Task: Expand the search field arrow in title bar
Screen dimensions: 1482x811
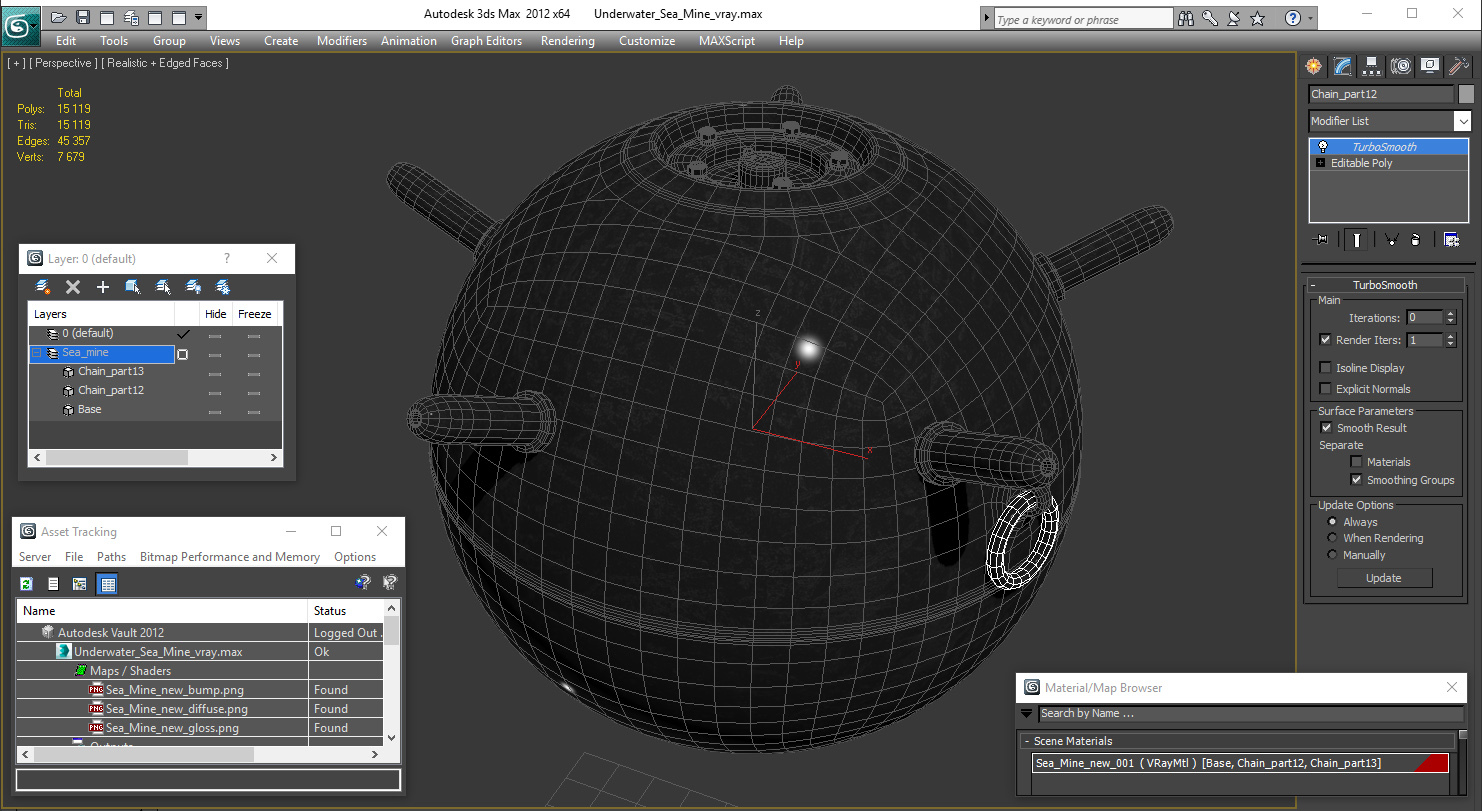Action: 987,18
